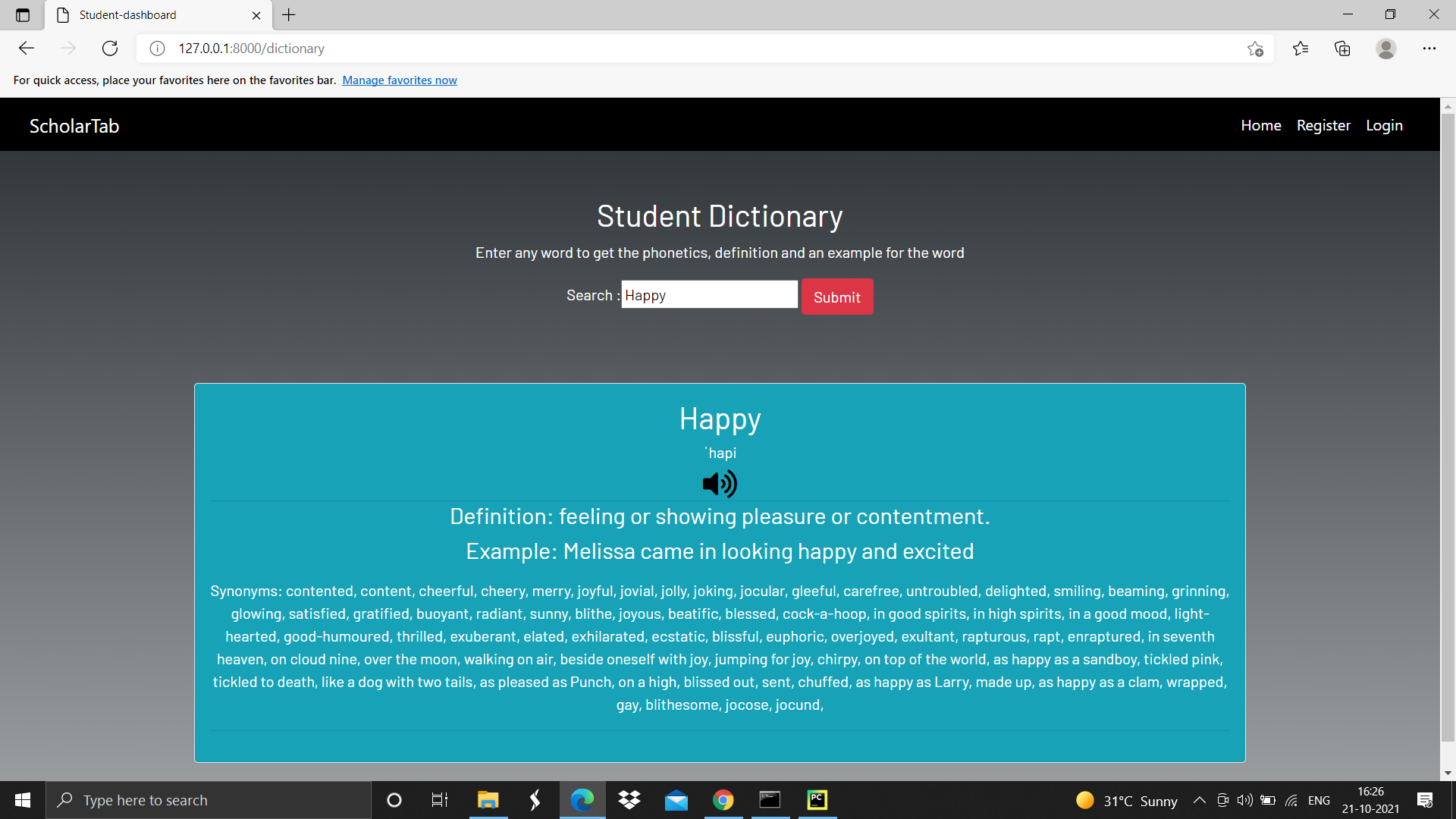The width and height of the screenshot is (1456, 819).
Task: Open PyCharm from the taskbar
Action: tap(817, 800)
